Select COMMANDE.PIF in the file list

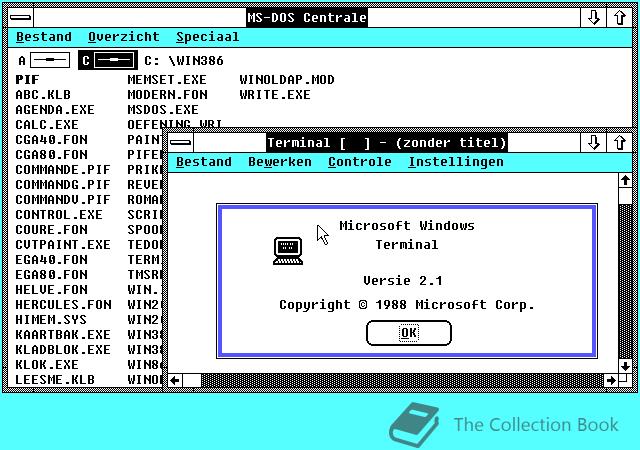63,169
